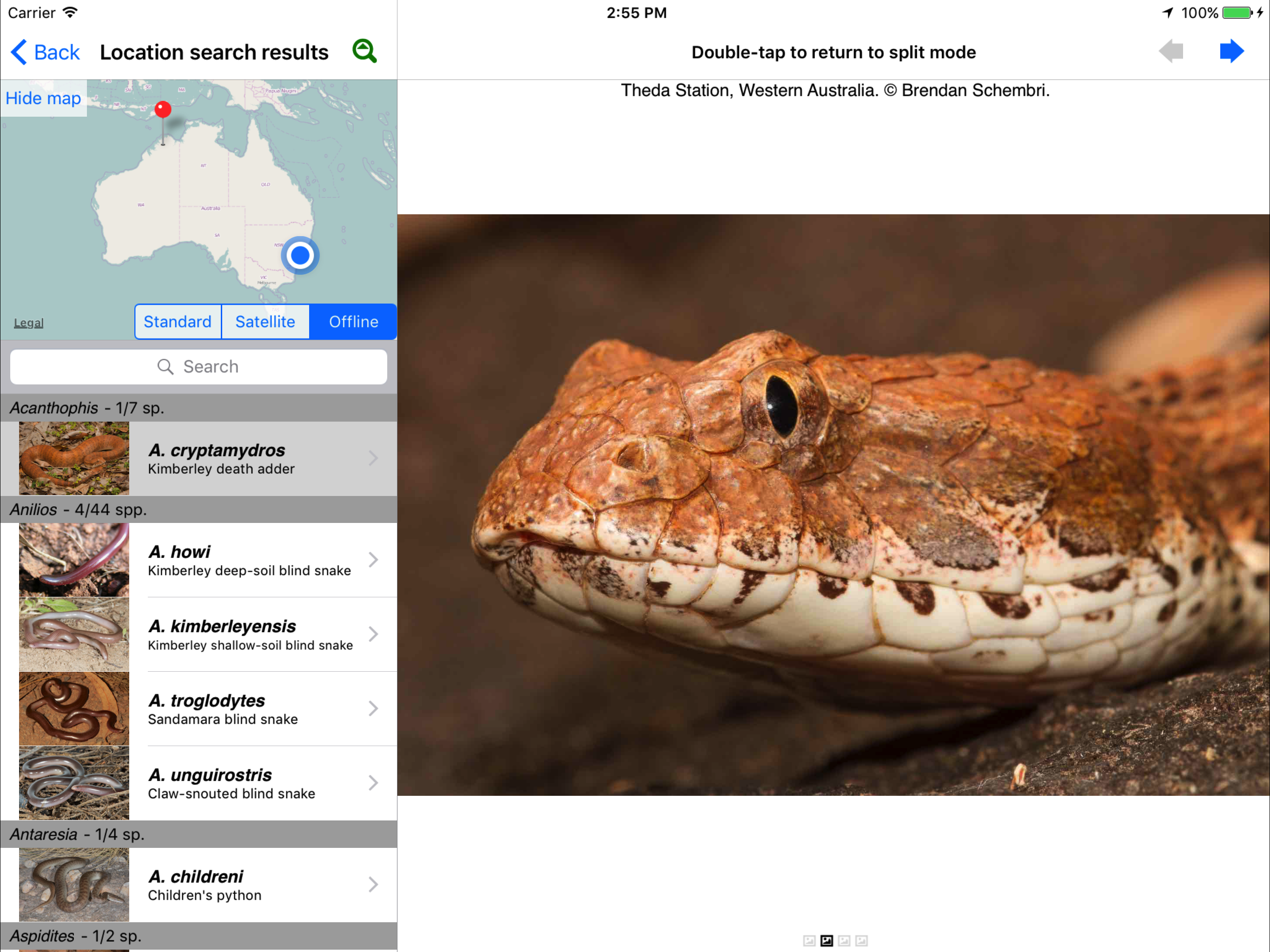Select 'Claw-snouted blind snake' text
The image size is (1270, 952).
point(232,793)
